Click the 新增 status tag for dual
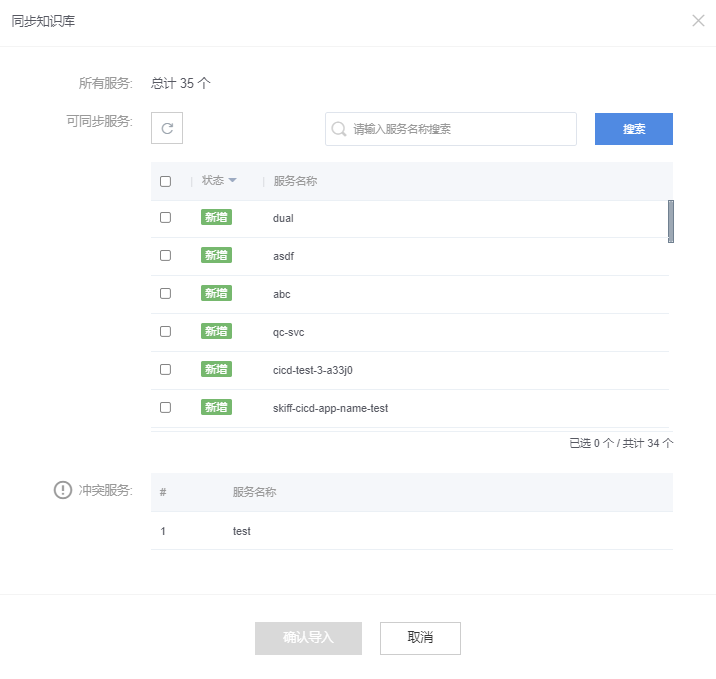The height and width of the screenshot is (679, 716). [x=216, y=217]
